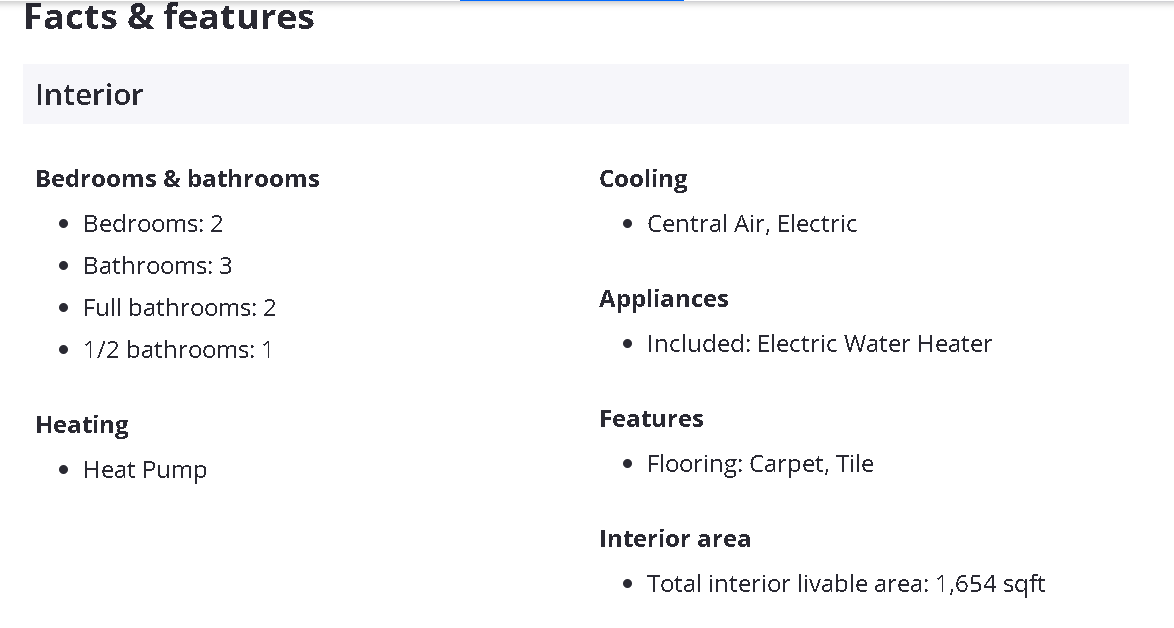
Task: Select the Interior section header bar
Action: click(575, 94)
